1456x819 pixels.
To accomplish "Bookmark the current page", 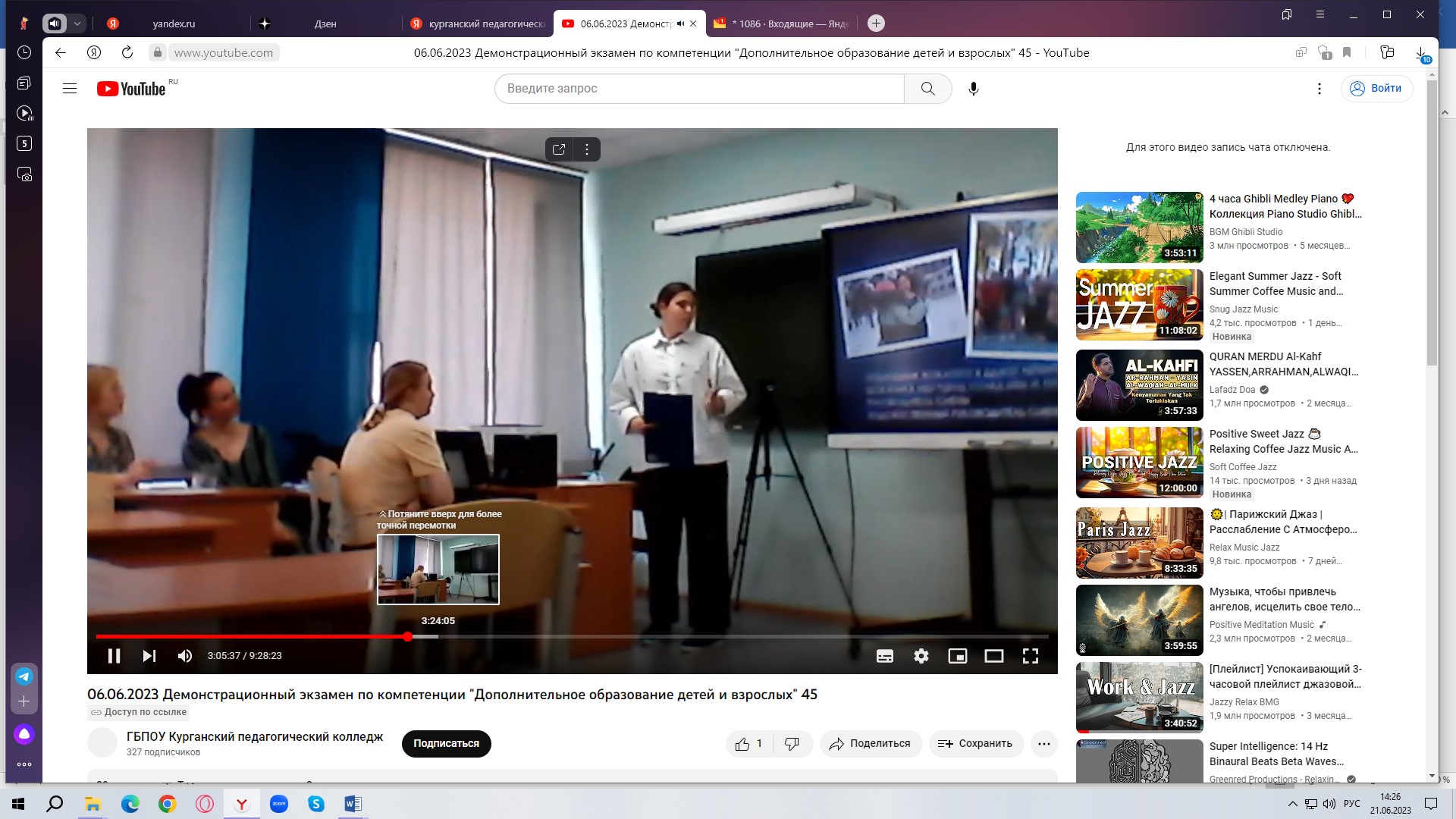I will (1347, 52).
